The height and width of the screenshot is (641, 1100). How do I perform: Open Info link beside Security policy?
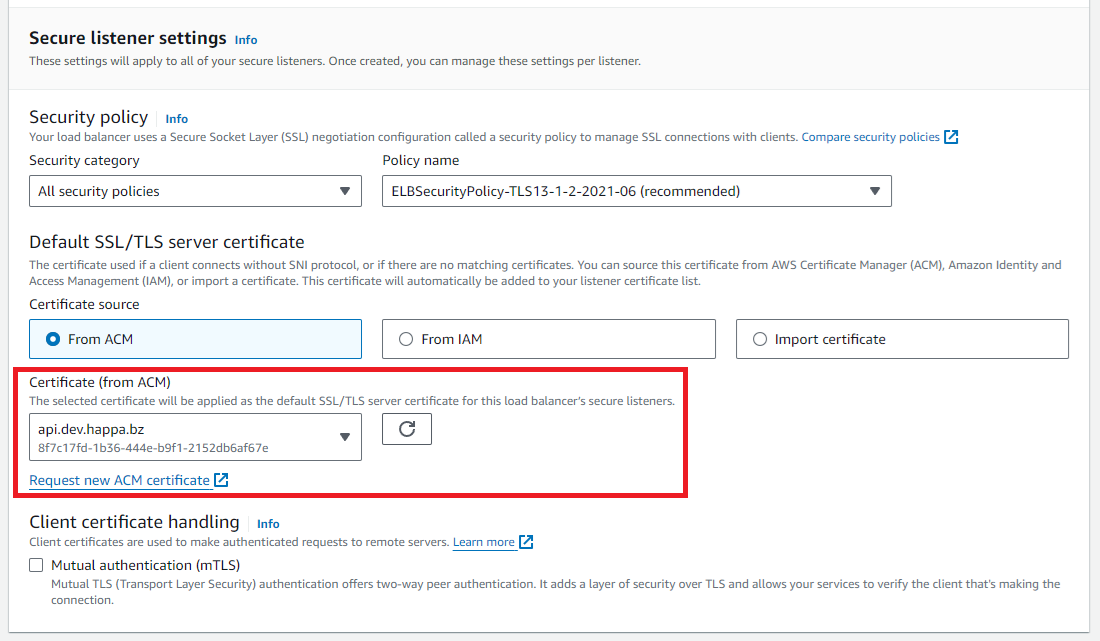[x=177, y=119]
